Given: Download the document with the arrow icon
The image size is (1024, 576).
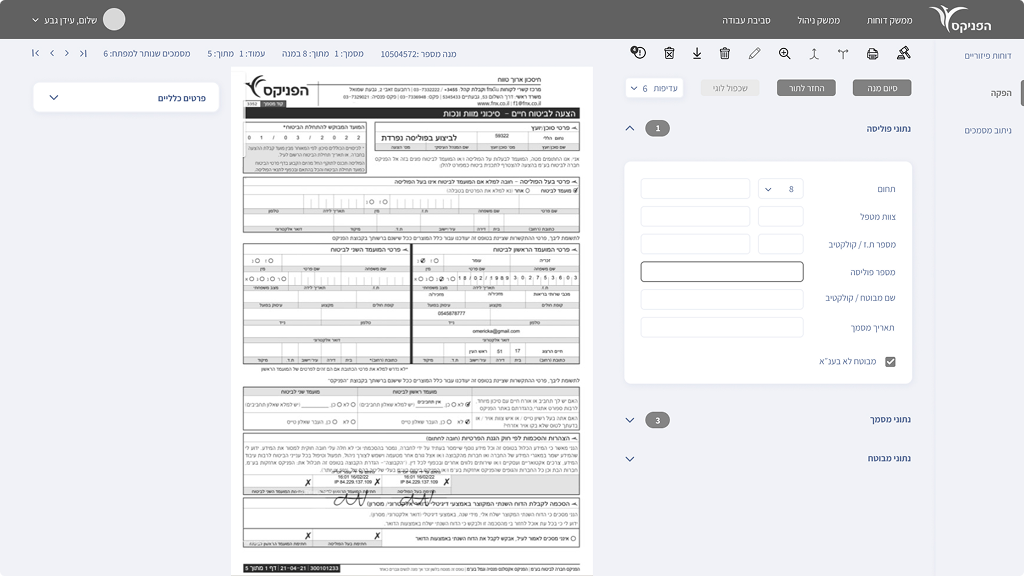Looking at the screenshot, I should (x=697, y=53).
